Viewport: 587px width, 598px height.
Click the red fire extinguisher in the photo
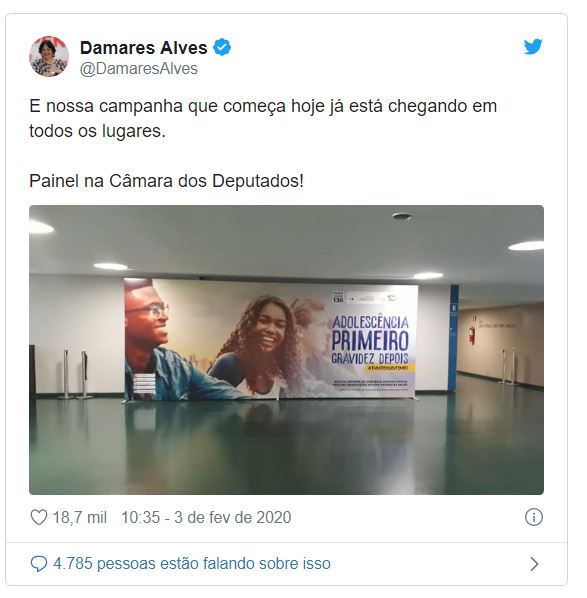pos(472,335)
